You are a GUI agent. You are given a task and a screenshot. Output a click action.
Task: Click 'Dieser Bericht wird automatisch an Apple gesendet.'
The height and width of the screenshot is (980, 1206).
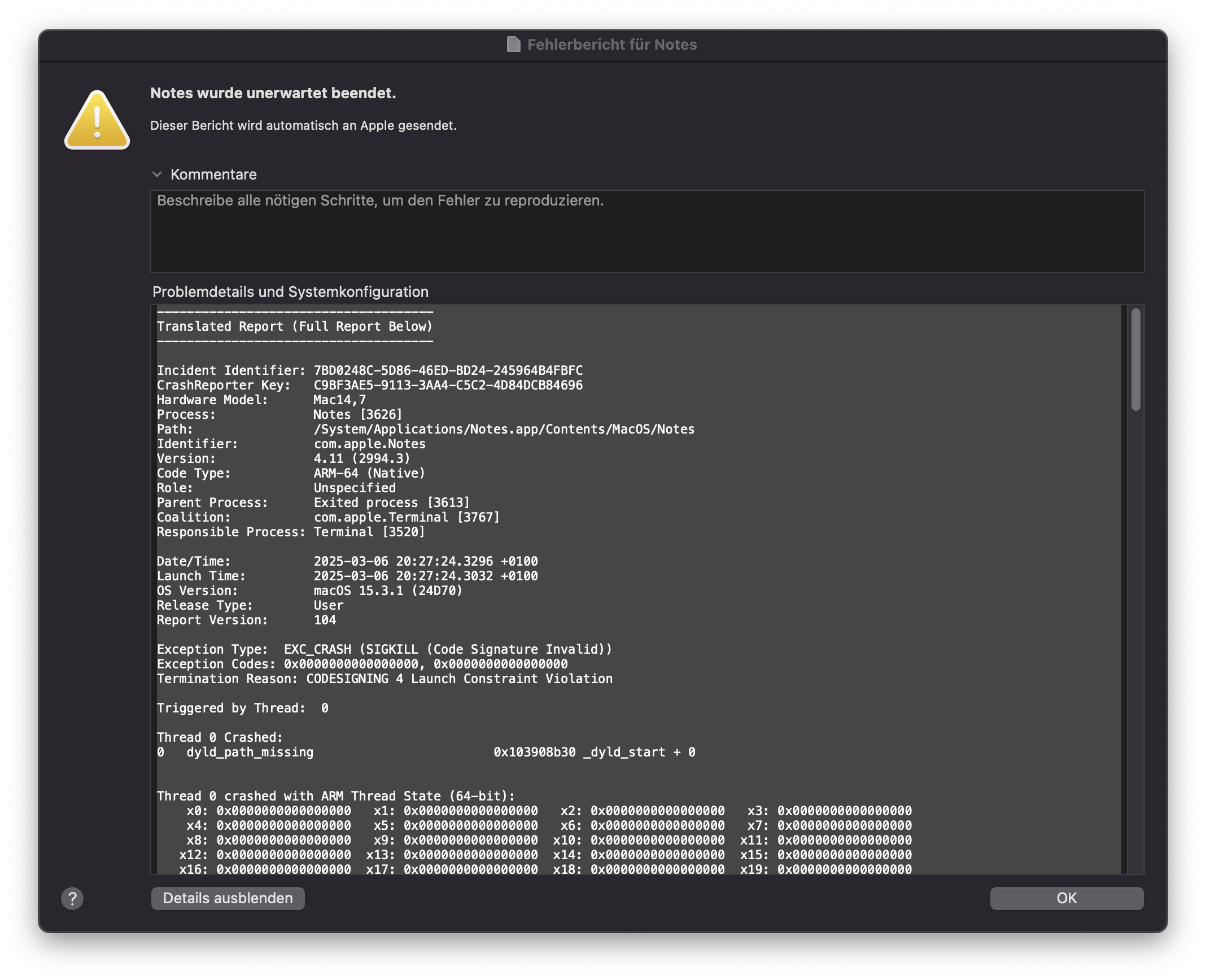point(303,125)
